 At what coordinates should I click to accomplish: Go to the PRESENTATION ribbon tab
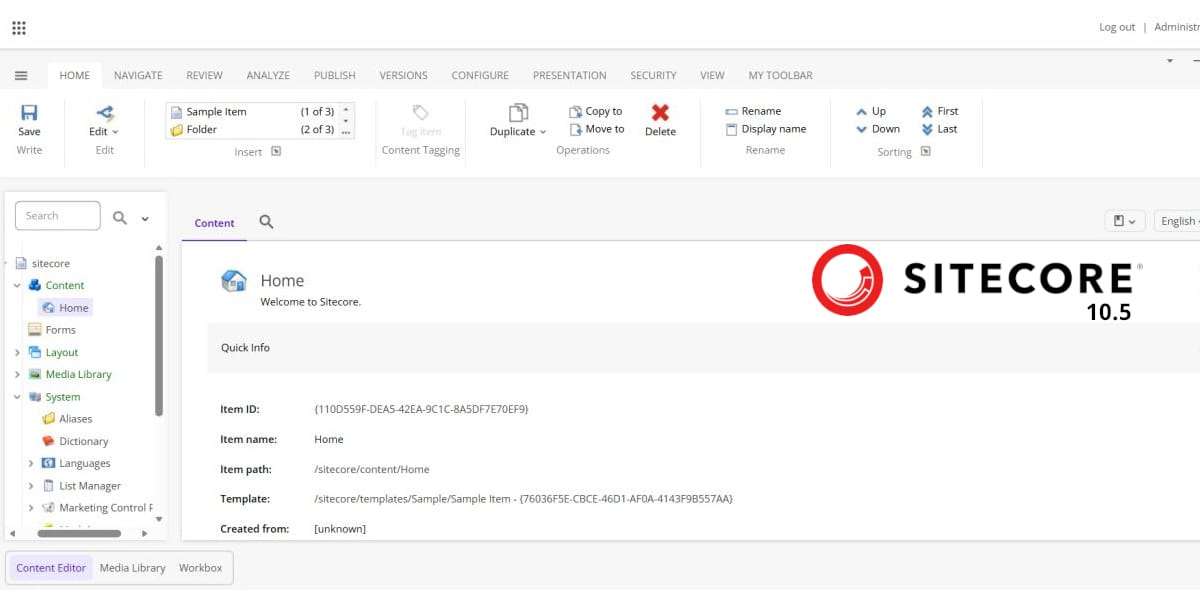click(x=569, y=75)
